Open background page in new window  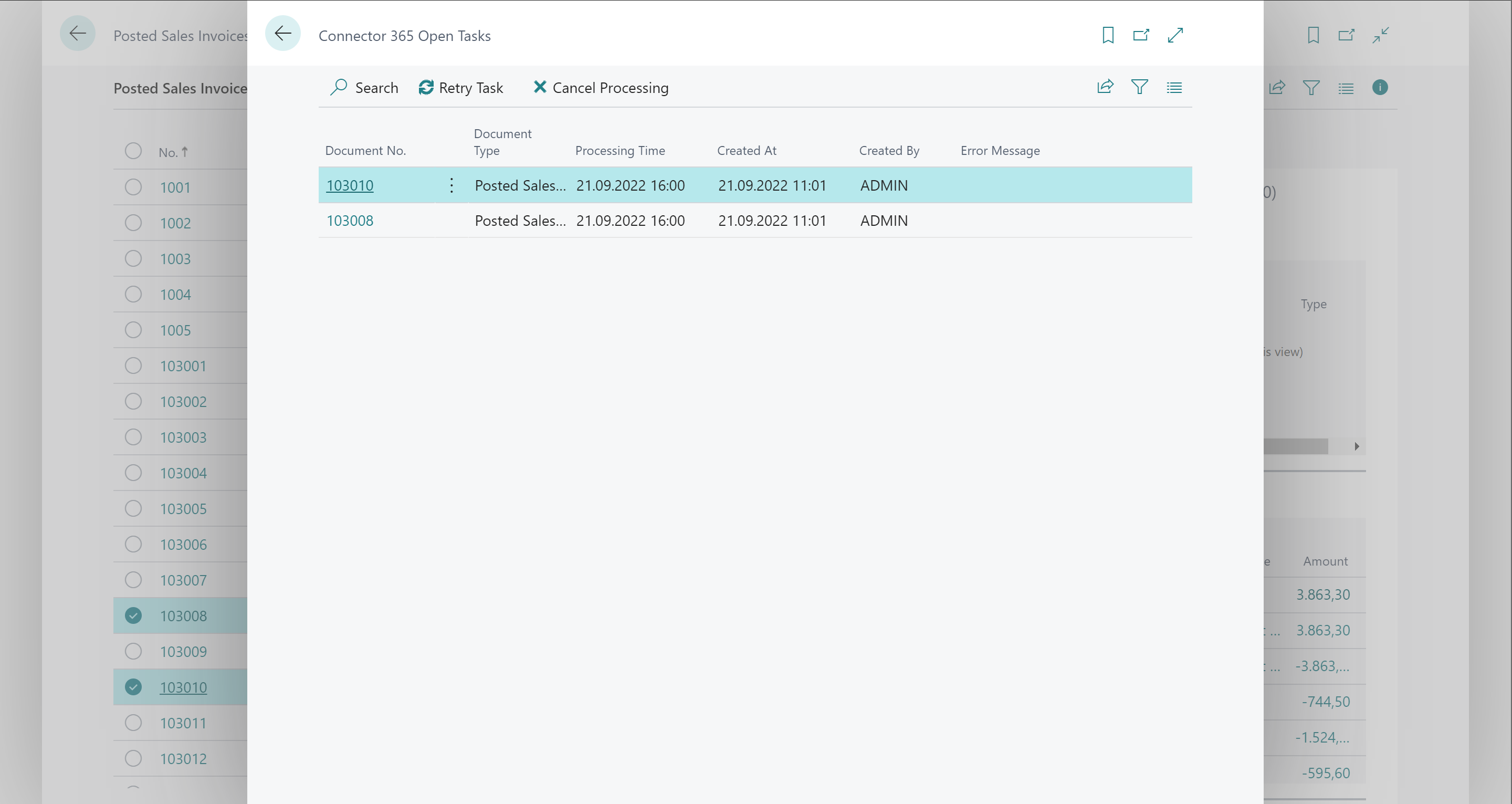pos(1347,35)
